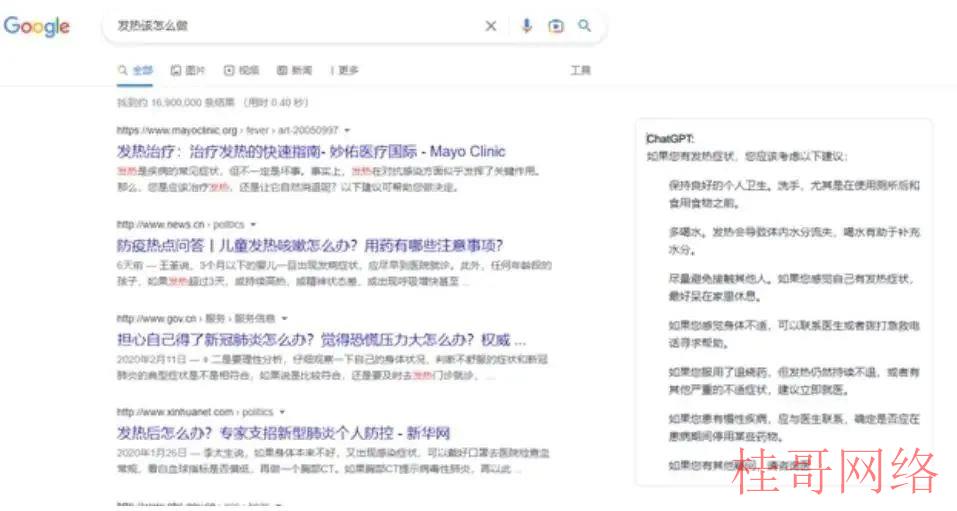Viewport: 957px width, 511px height.
Task: Click the 2020年2月11日 snippet under gov.cn result
Action: [x=333, y=367]
